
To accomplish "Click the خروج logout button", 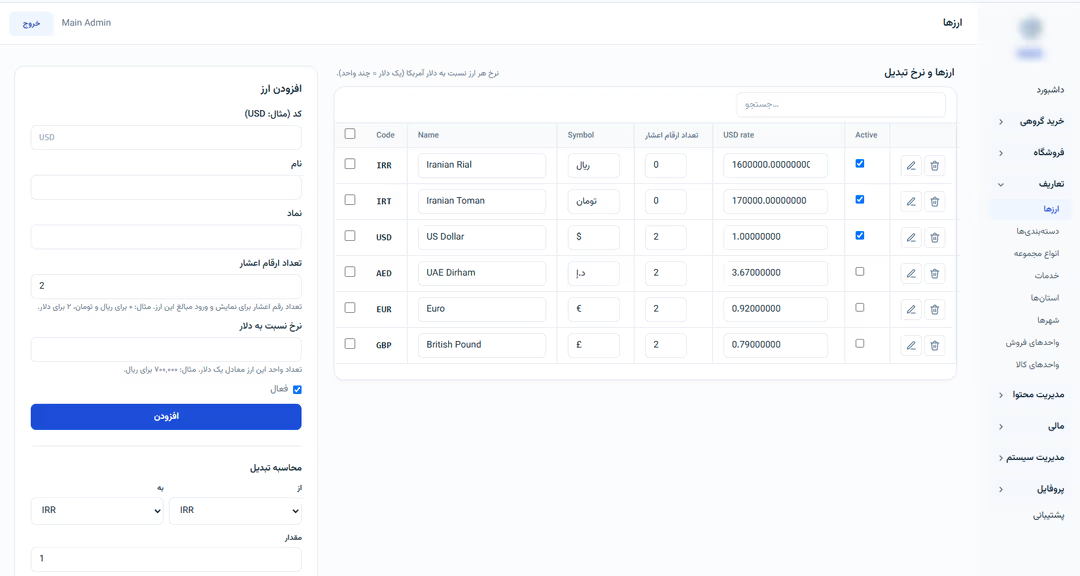I will [x=31, y=23].
